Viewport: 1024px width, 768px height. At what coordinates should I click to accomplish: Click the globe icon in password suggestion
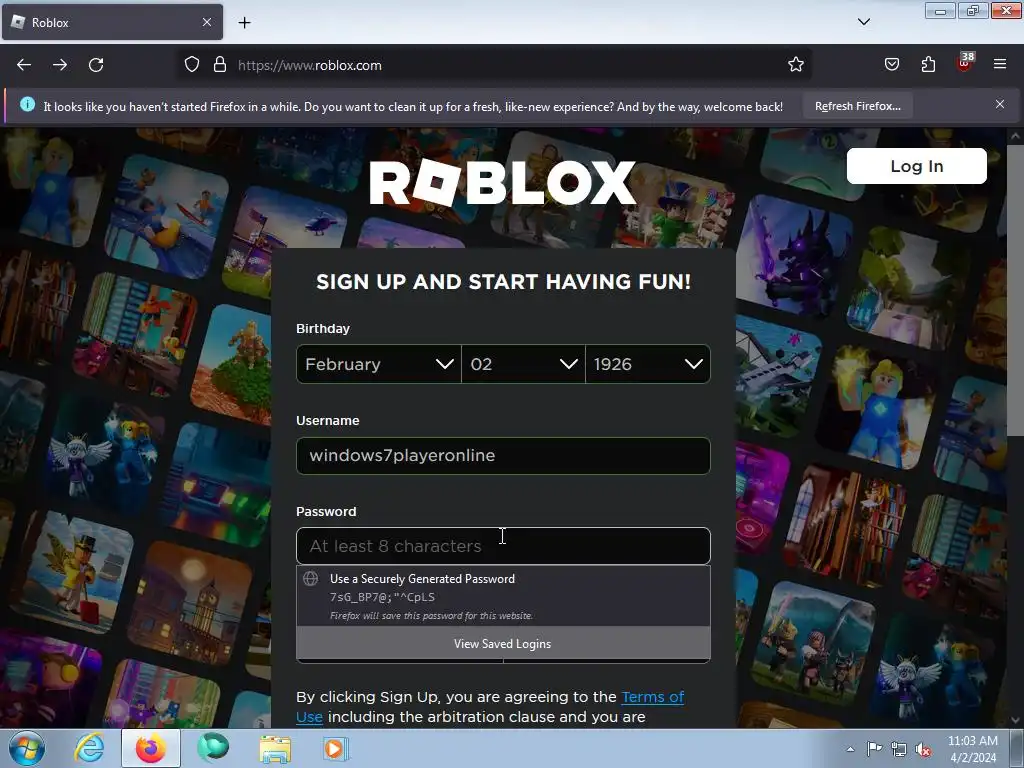coord(311,579)
